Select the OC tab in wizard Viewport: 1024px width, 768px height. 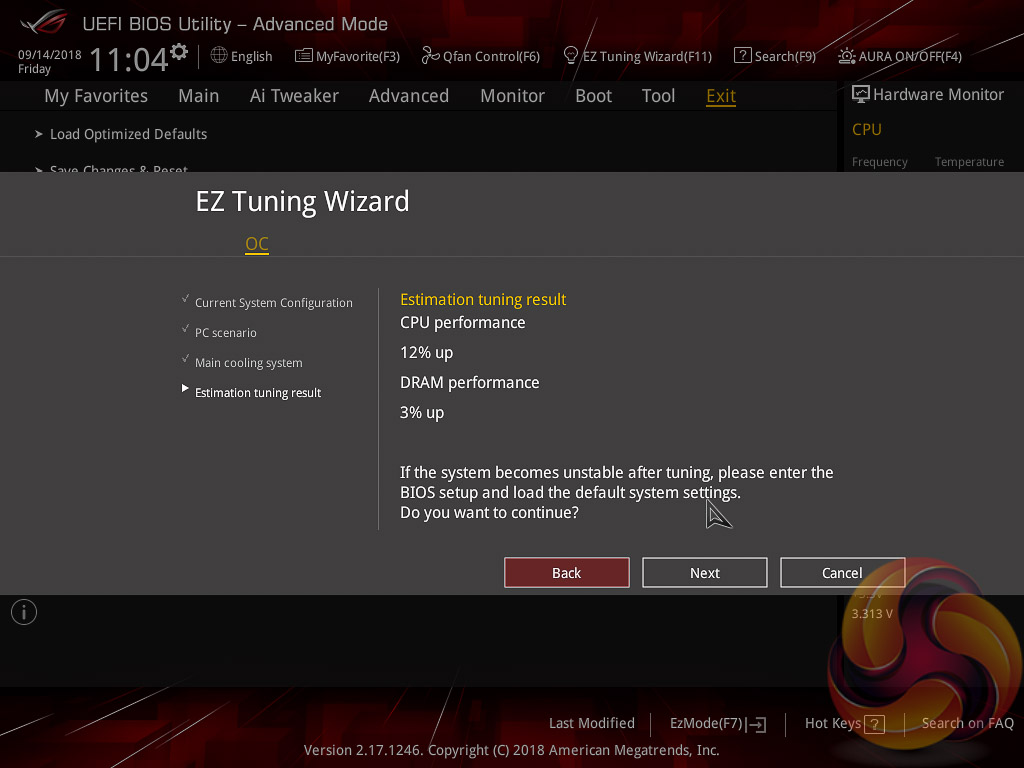click(x=257, y=244)
